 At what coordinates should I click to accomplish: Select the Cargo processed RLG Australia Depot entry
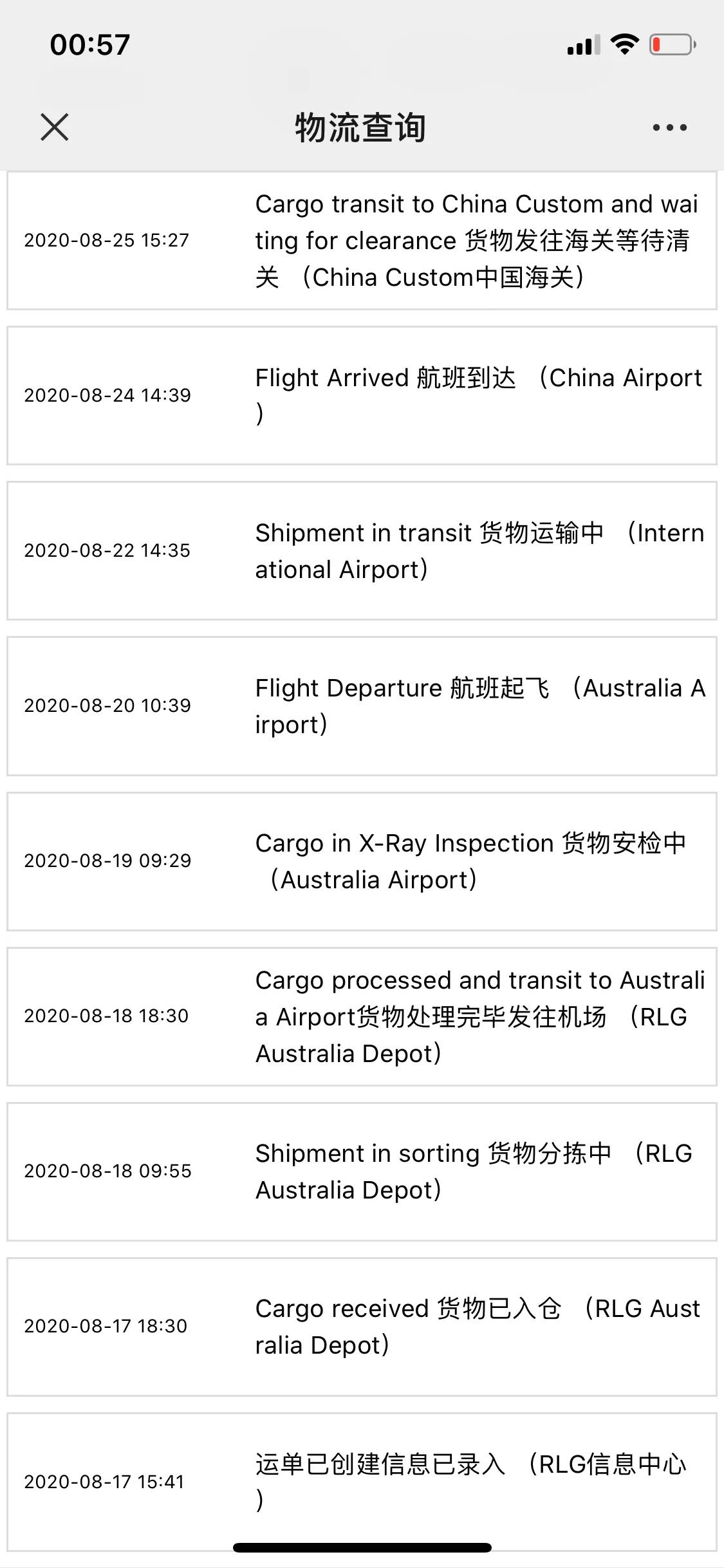click(x=362, y=1016)
